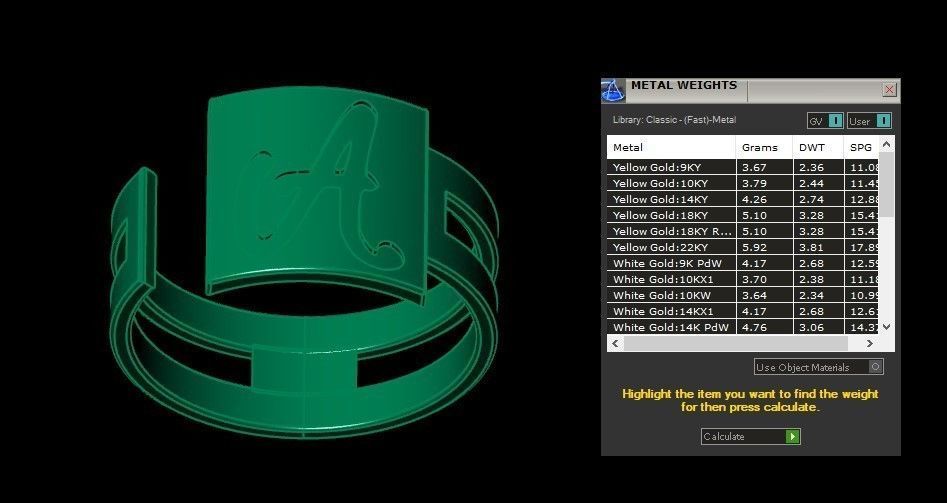The width and height of the screenshot is (947, 503).
Task: Click the 3.81 DWT value
Action: (811, 247)
